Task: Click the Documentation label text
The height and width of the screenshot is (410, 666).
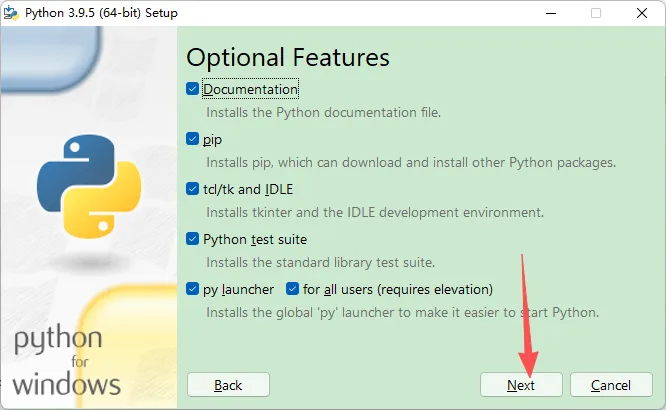Action: click(x=250, y=89)
